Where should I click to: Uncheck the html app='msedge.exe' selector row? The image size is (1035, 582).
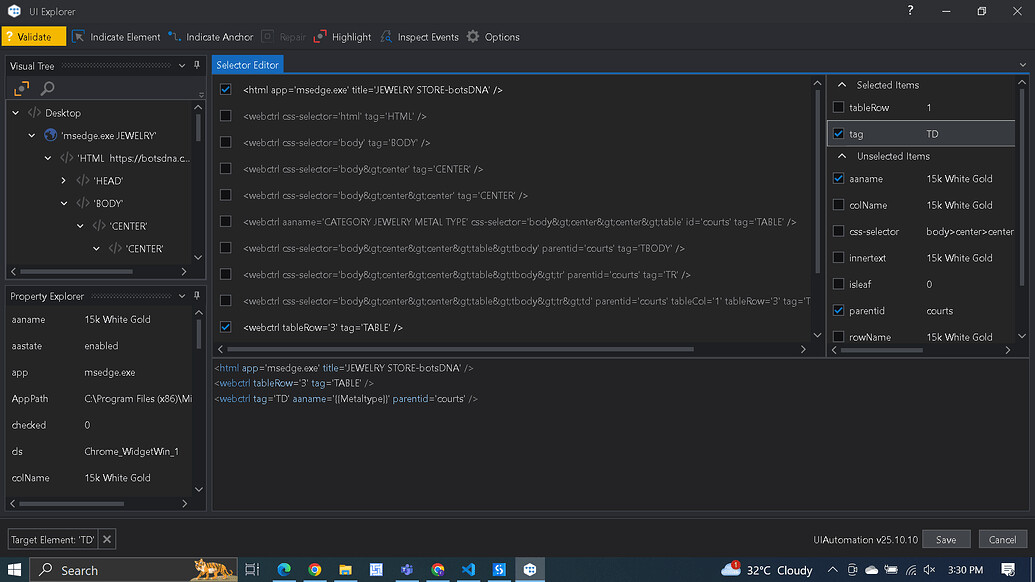click(x=226, y=89)
